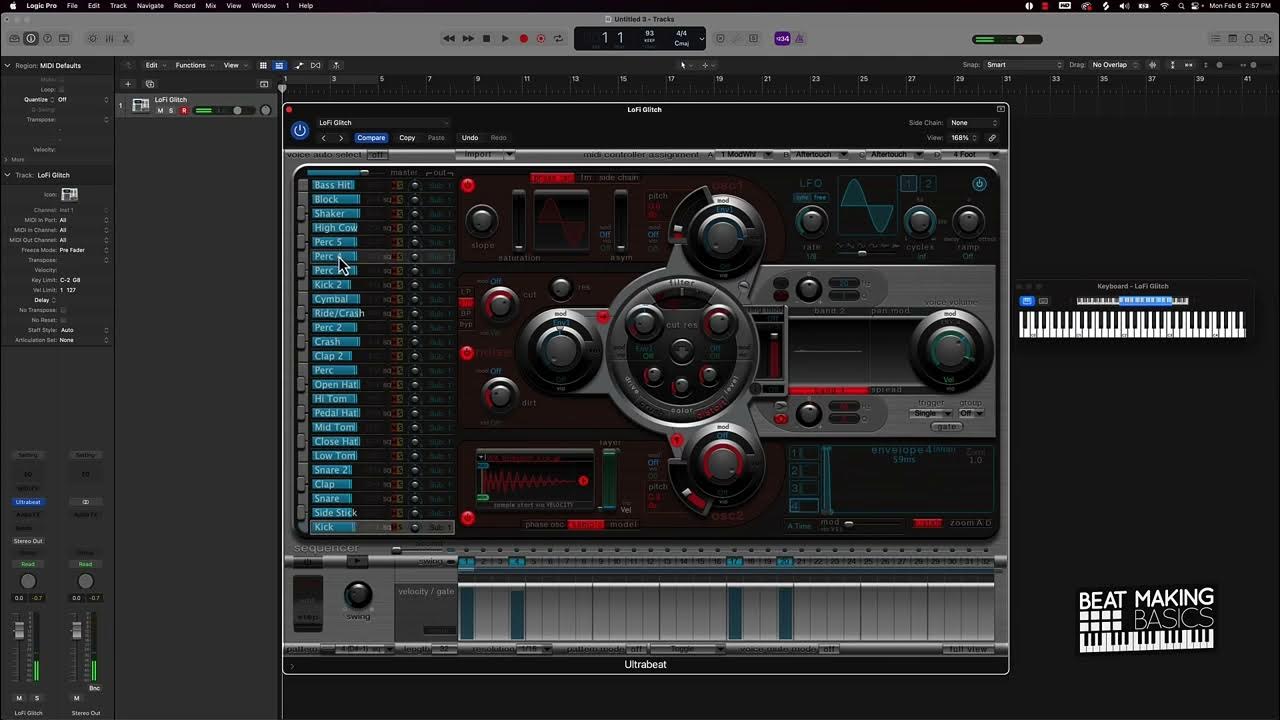
Task: Open the Snap Smart dropdown
Action: point(1024,65)
